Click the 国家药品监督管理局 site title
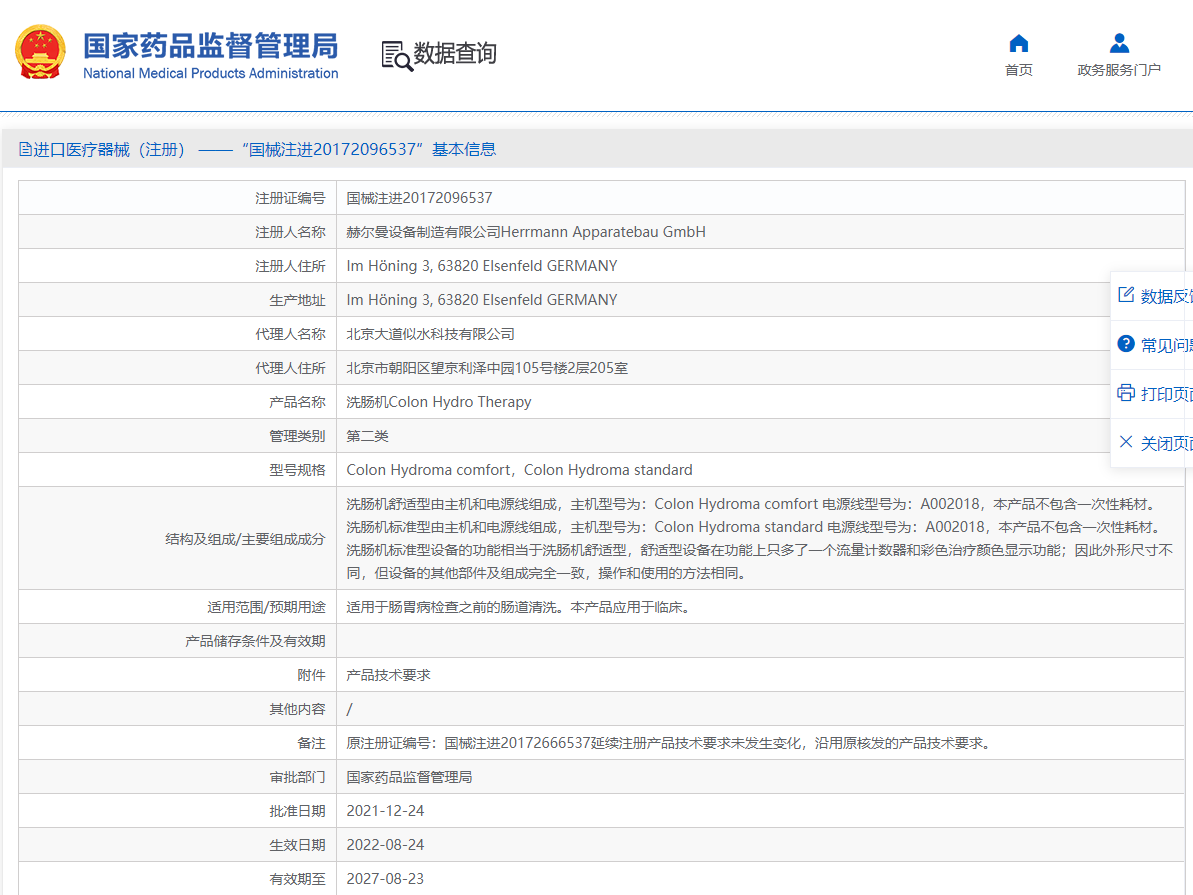 point(211,46)
